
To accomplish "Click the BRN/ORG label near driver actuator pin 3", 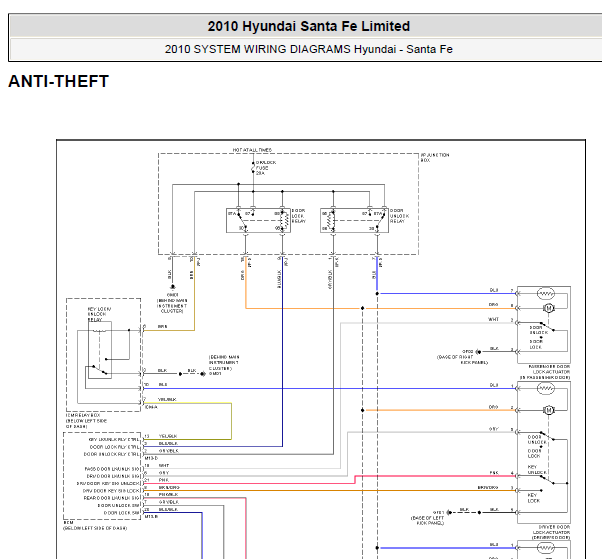I will 488,487.
